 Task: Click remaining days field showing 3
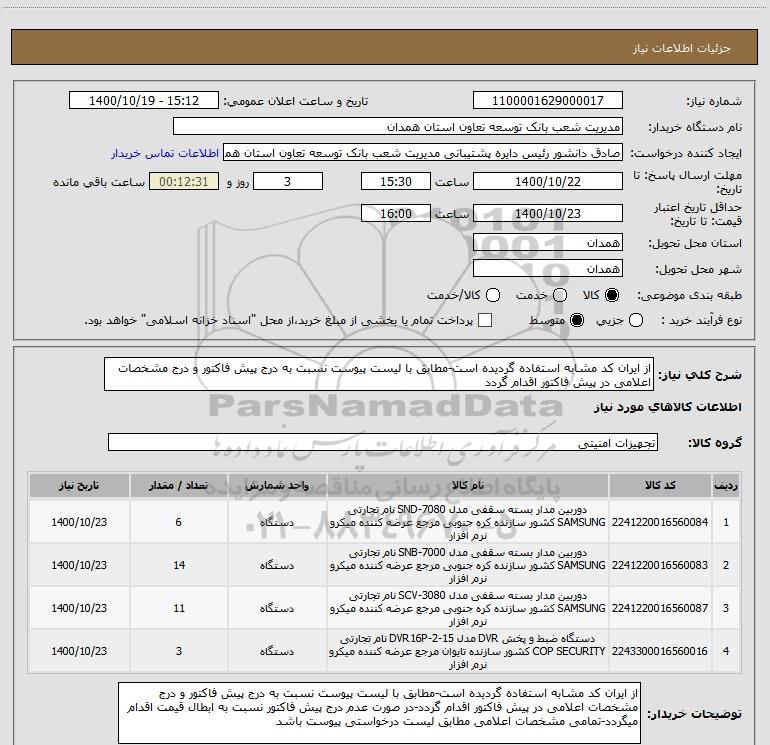coord(288,182)
